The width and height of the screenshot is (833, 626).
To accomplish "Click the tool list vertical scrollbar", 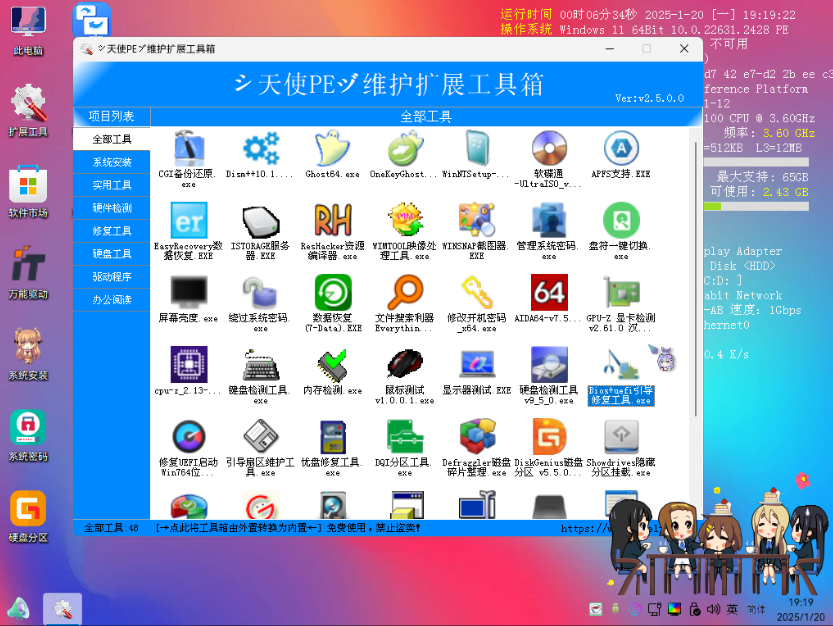I will (x=696, y=276).
